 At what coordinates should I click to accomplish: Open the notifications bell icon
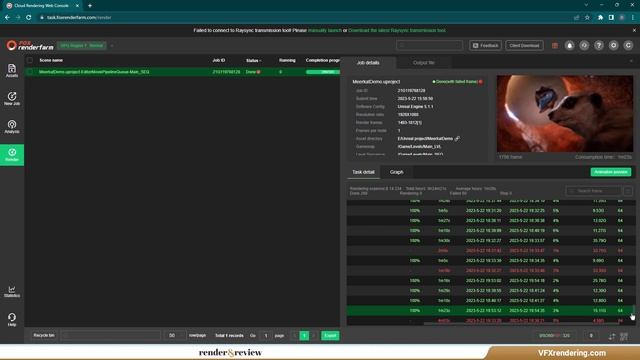569,45
